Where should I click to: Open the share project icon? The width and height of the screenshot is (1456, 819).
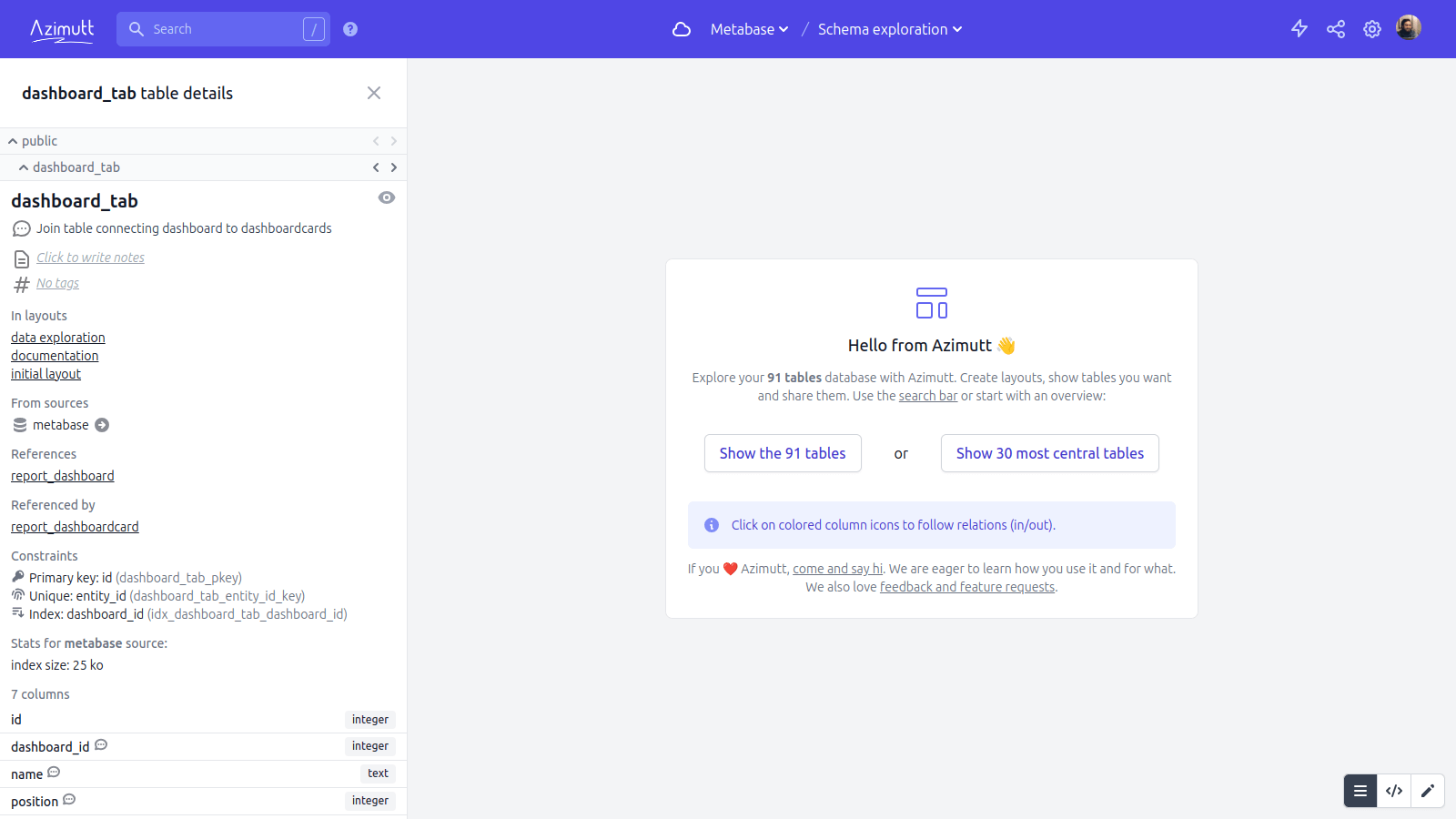(x=1336, y=29)
